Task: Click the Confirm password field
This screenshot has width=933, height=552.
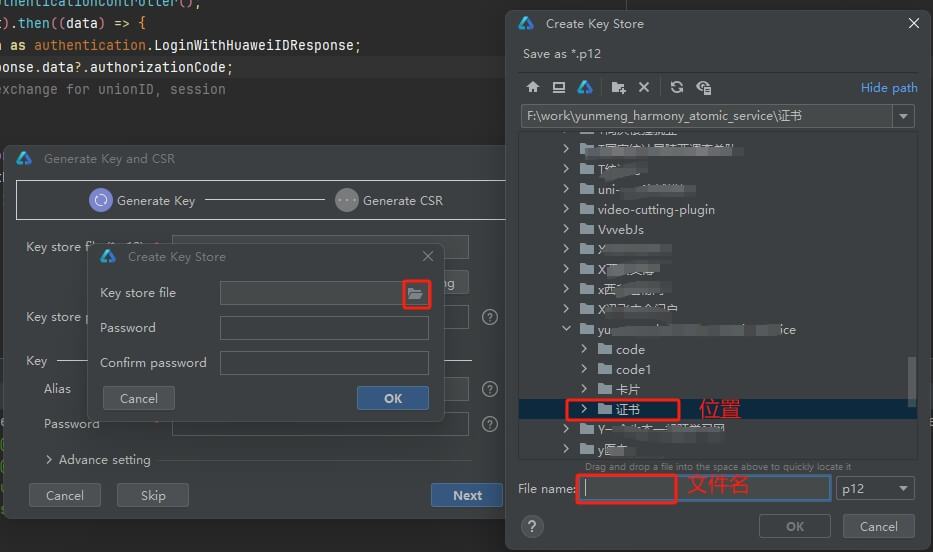Action: click(324, 363)
